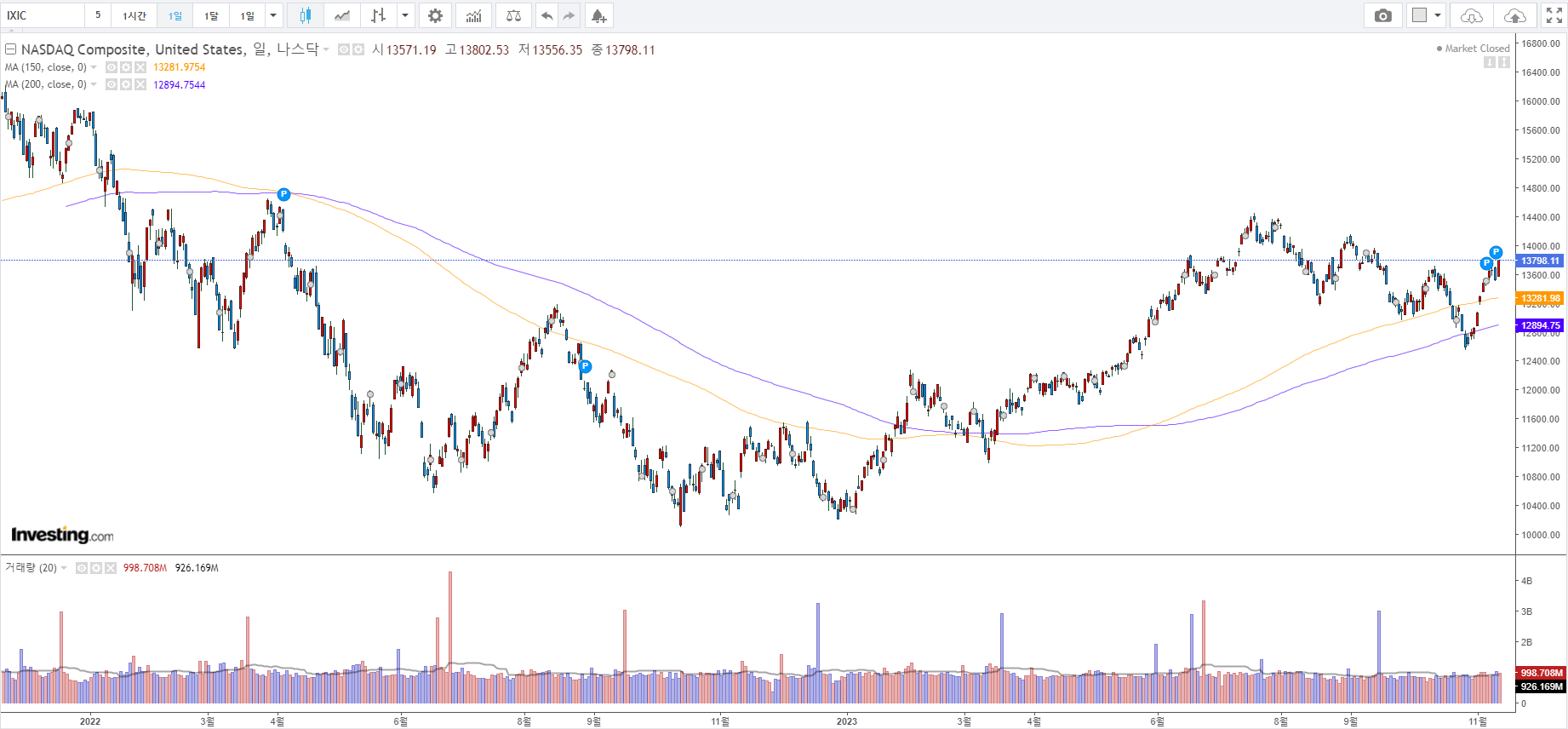Click the 13798.11 current price label

1540,261
